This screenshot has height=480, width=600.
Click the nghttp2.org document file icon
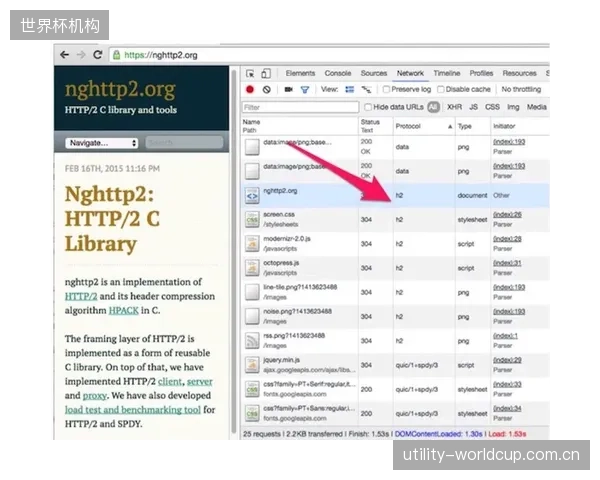pyautogui.click(x=252, y=196)
